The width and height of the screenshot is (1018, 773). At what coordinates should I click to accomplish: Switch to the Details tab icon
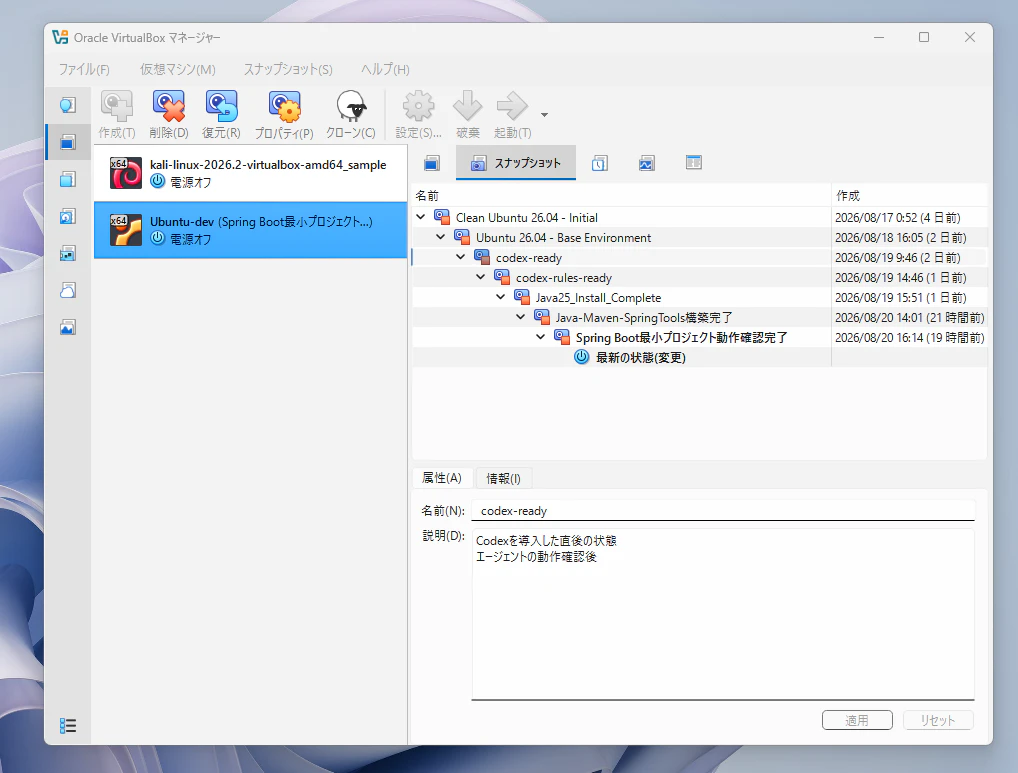click(x=432, y=163)
